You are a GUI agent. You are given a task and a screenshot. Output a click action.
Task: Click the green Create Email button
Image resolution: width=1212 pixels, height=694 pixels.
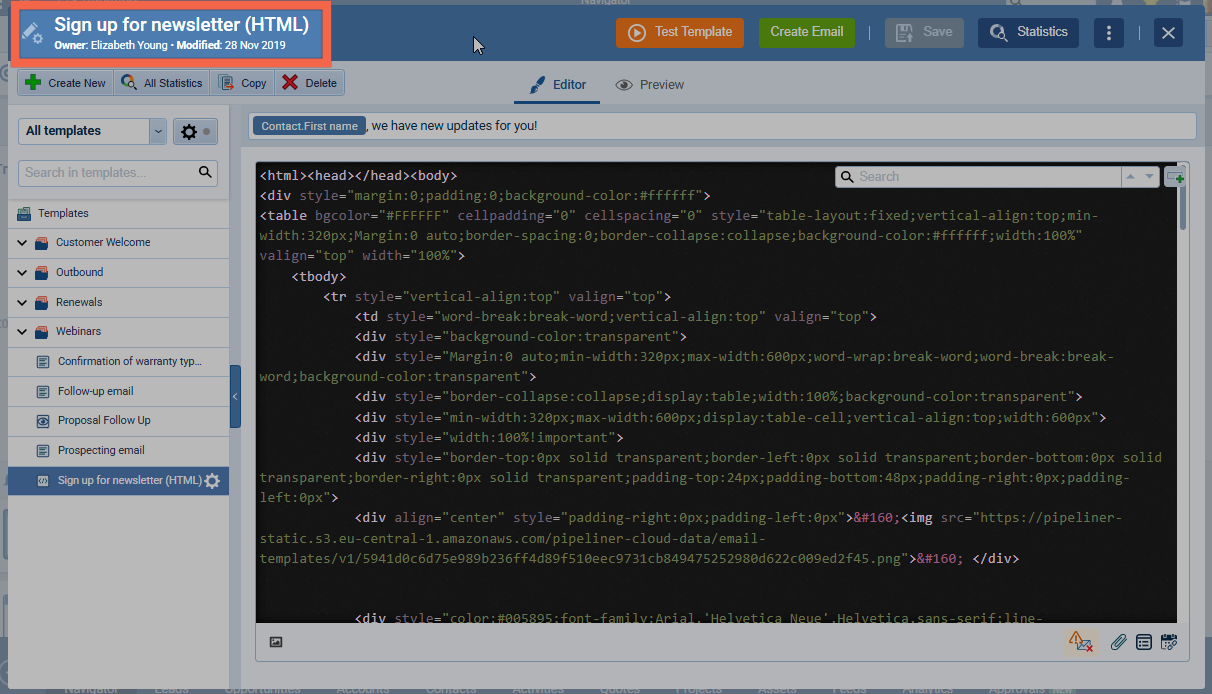[x=806, y=32]
